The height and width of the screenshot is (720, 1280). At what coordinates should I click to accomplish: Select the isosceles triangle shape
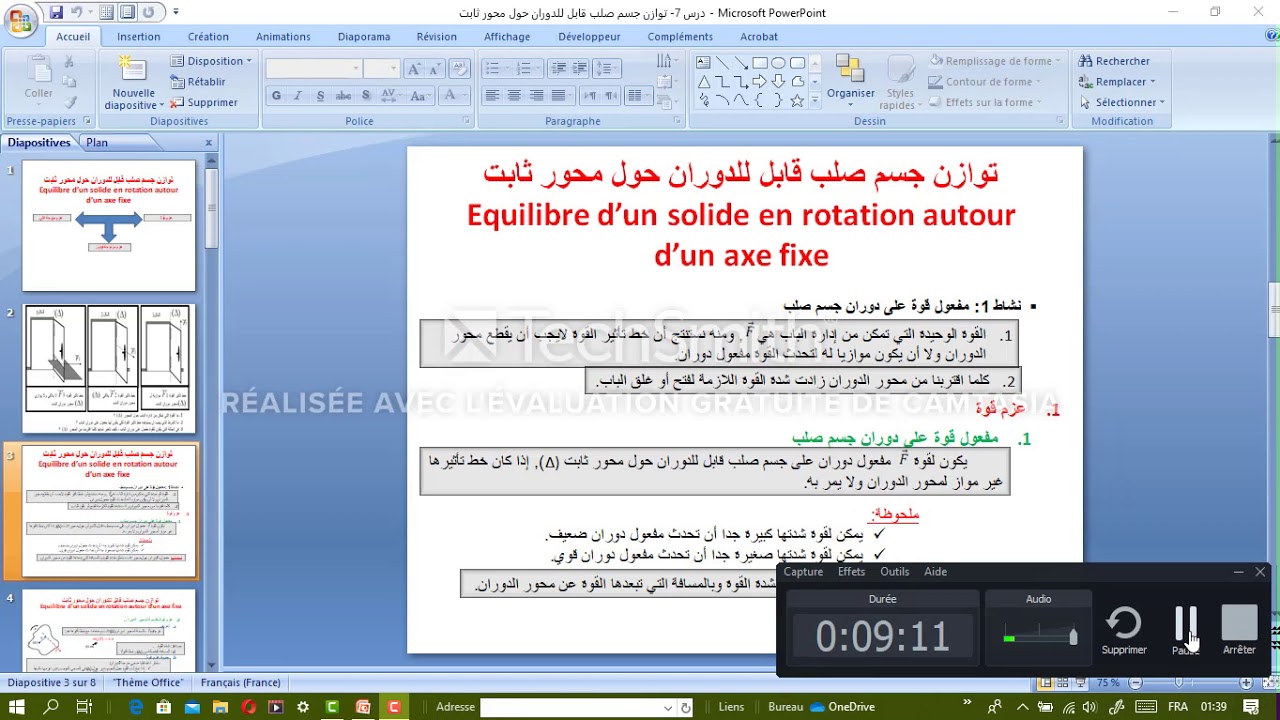click(703, 81)
